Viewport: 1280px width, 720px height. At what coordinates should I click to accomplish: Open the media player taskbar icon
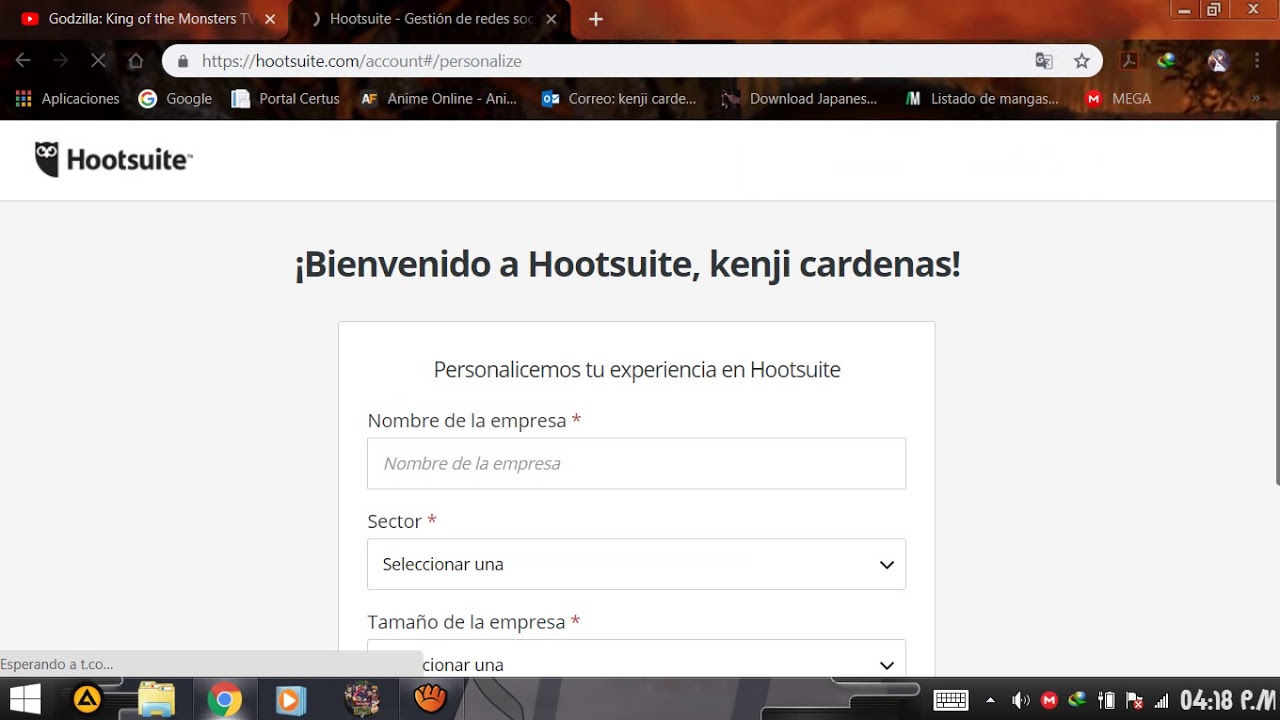point(291,699)
